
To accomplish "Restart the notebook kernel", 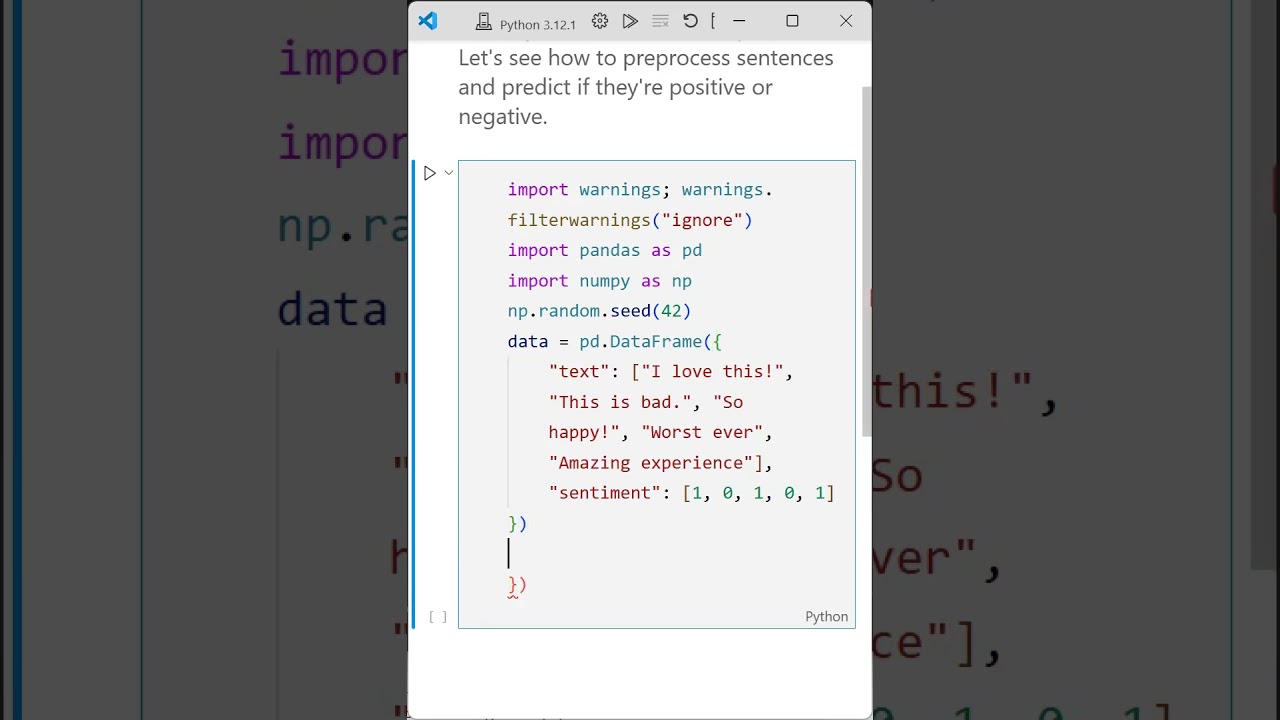I will pos(690,21).
